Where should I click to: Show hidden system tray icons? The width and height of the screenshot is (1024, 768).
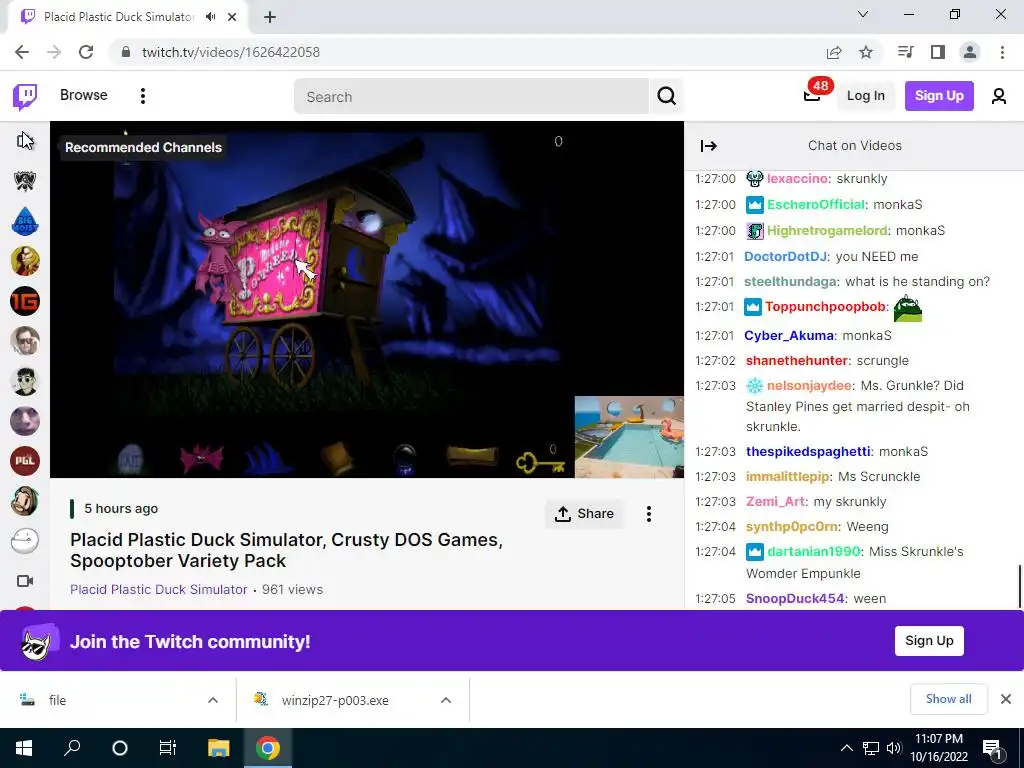(x=846, y=748)
